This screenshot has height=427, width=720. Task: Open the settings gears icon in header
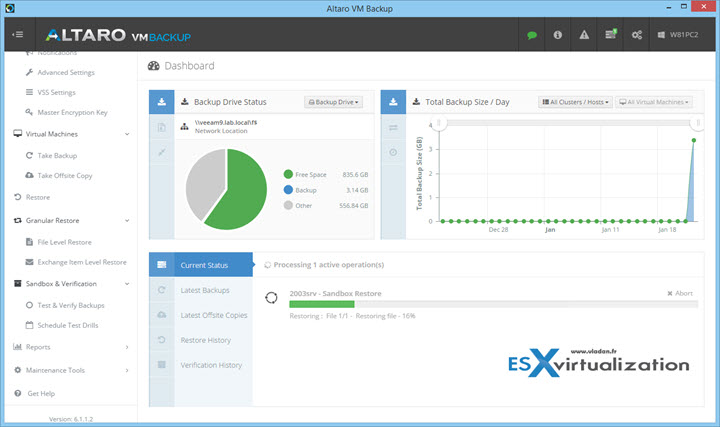click(636, 35)
